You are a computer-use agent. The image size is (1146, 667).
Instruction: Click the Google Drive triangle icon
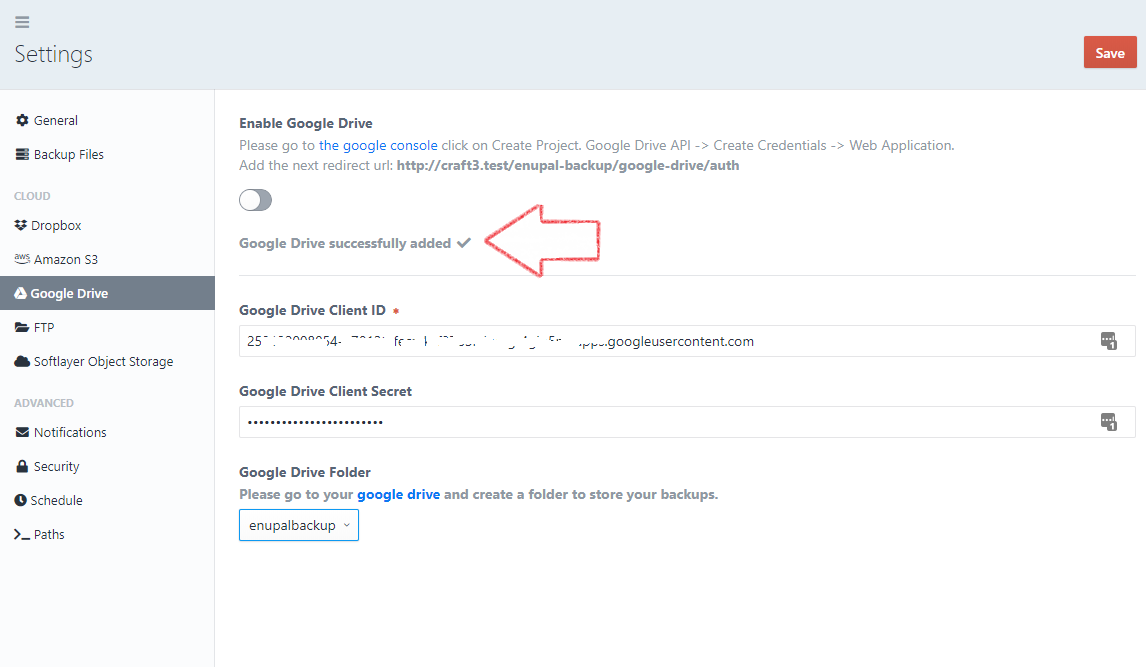pos(20,293)
